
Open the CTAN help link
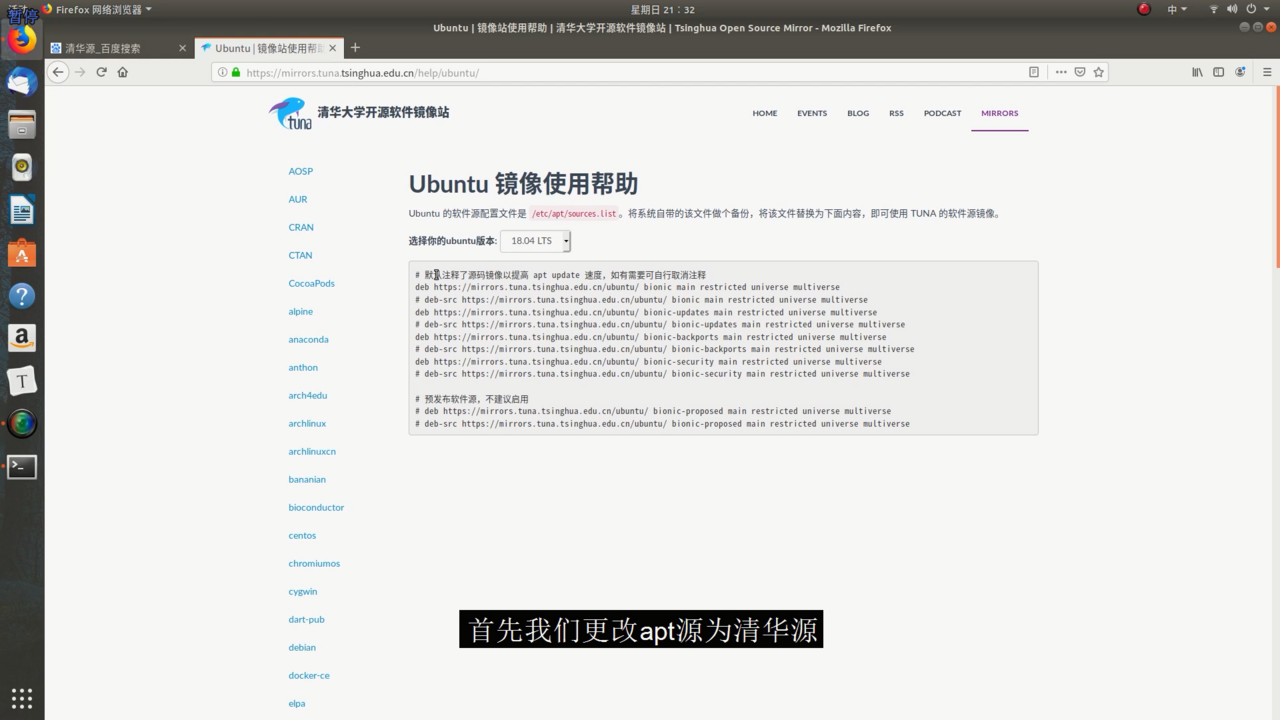click(x=300, y=255)
